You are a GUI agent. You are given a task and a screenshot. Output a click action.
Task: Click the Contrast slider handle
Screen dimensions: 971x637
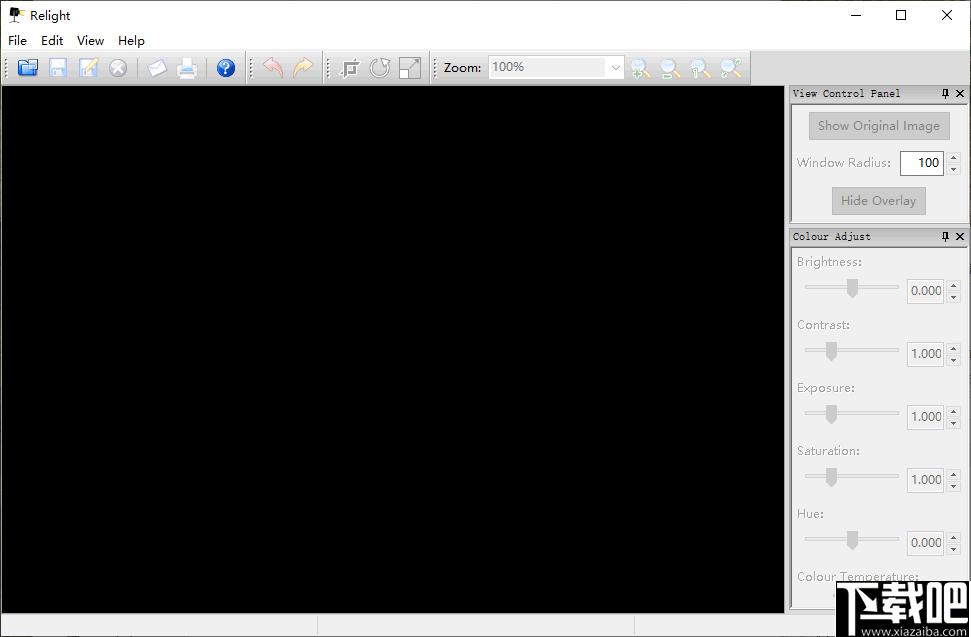[x=832, y=351]
